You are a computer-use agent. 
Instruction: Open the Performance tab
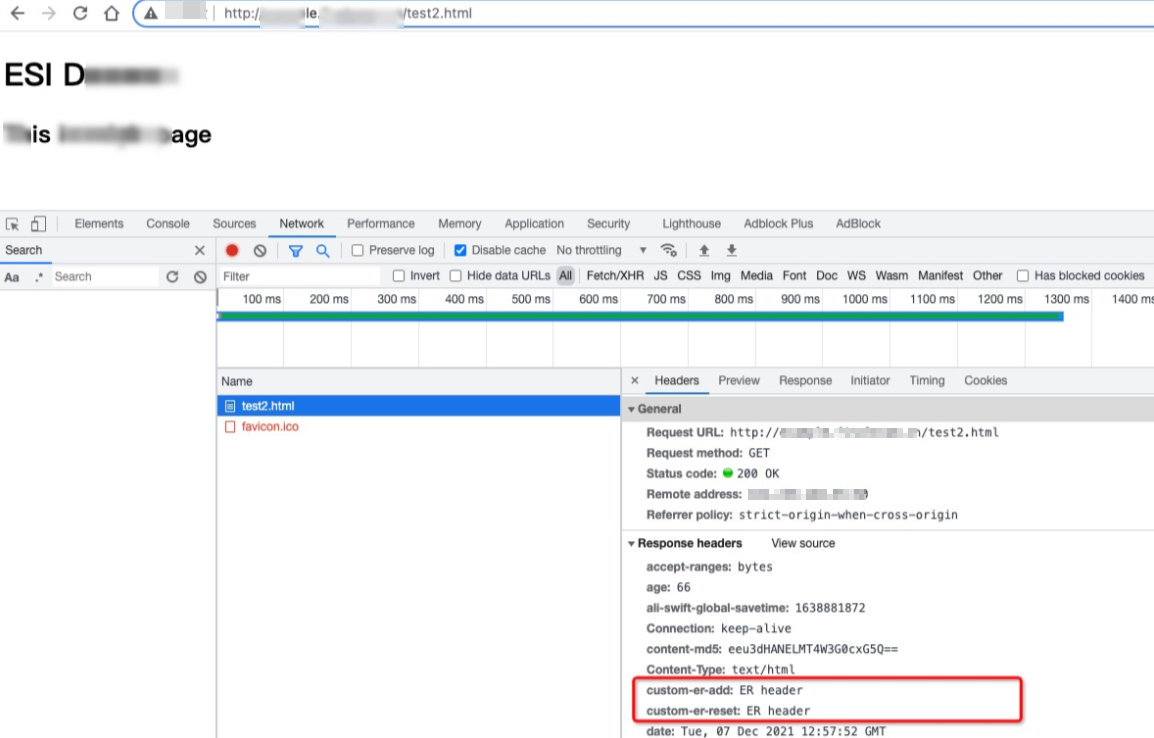tap(380, 224)
